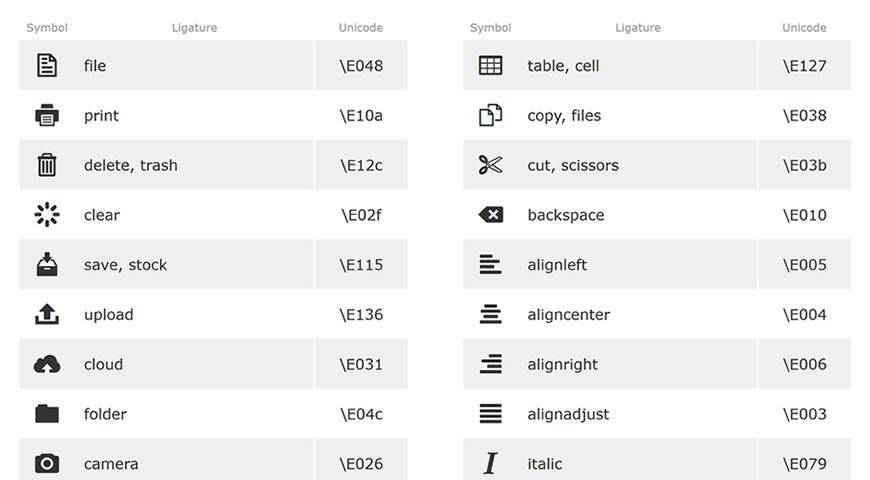Select the scissors cut icon
Image resolution: width=870 pixels, height=480 pixels.
(490, 165)
